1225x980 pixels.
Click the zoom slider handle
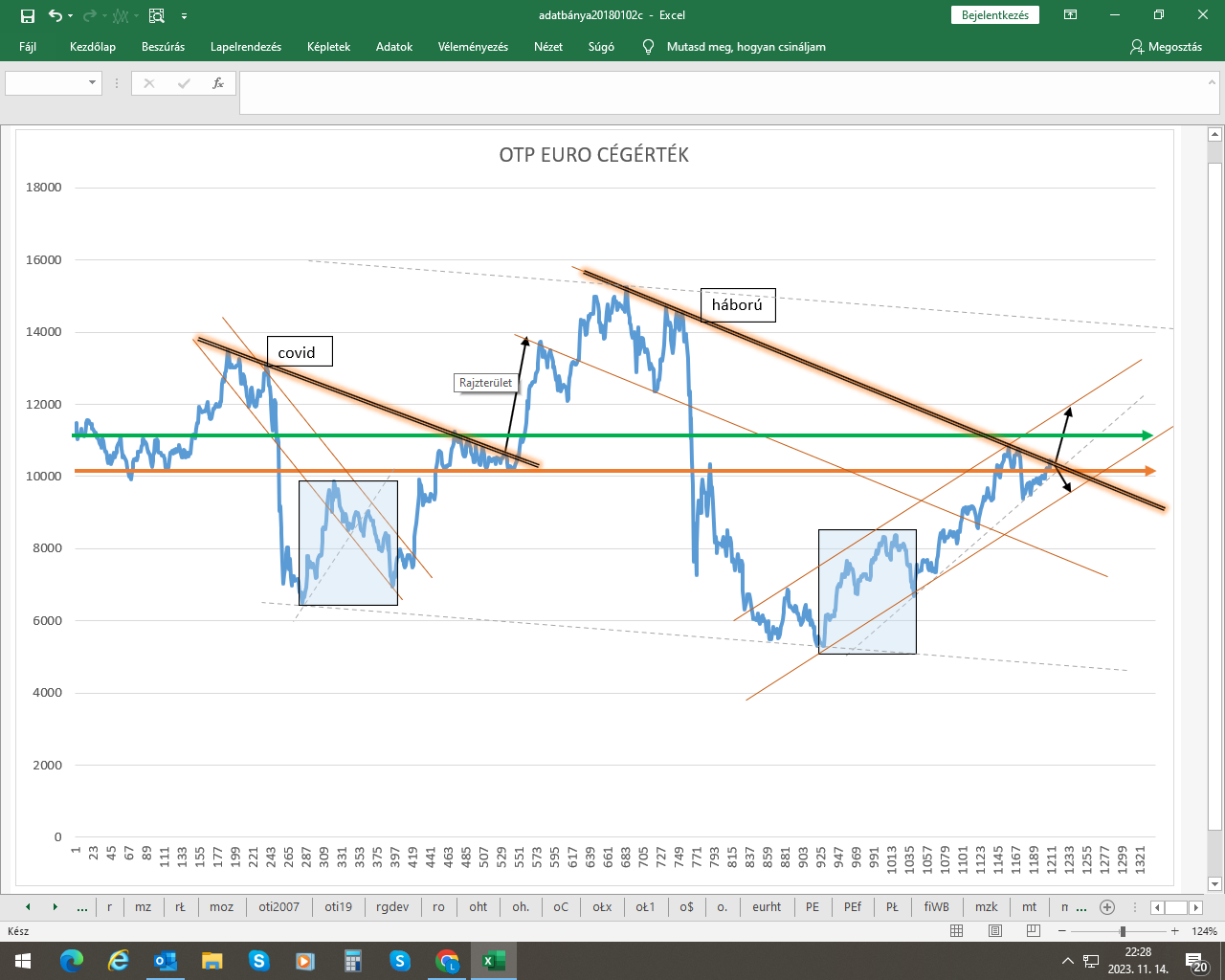pyautogui.click(x=1123, y=931)
